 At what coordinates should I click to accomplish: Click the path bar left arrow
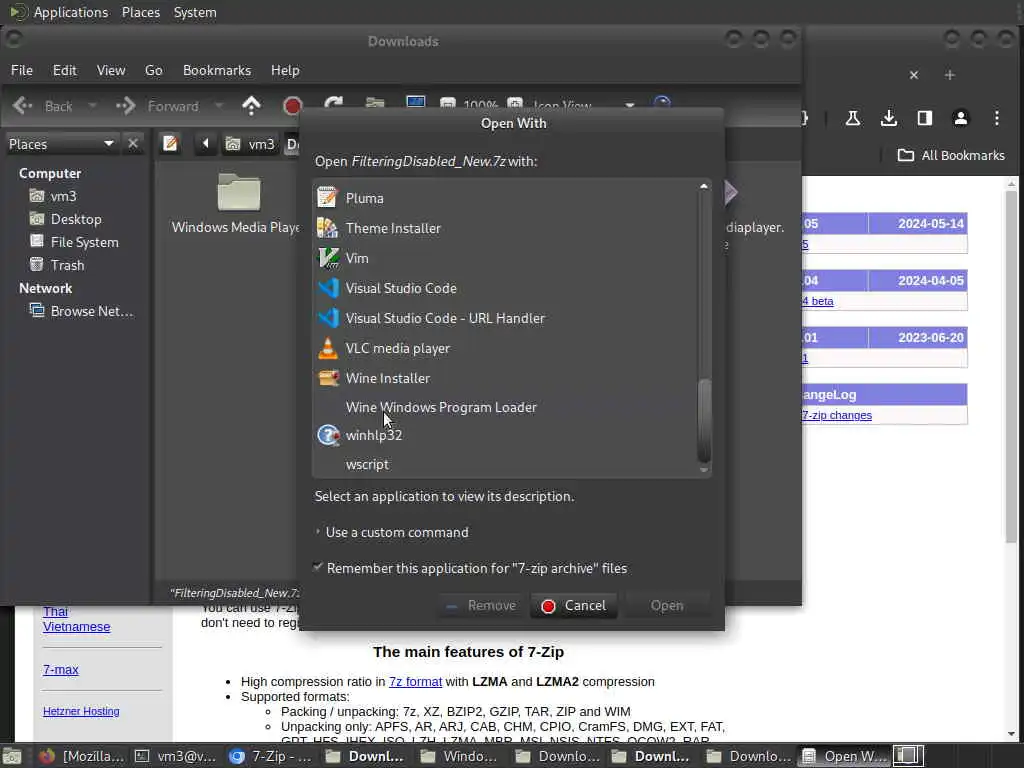[x=205, y=144]
